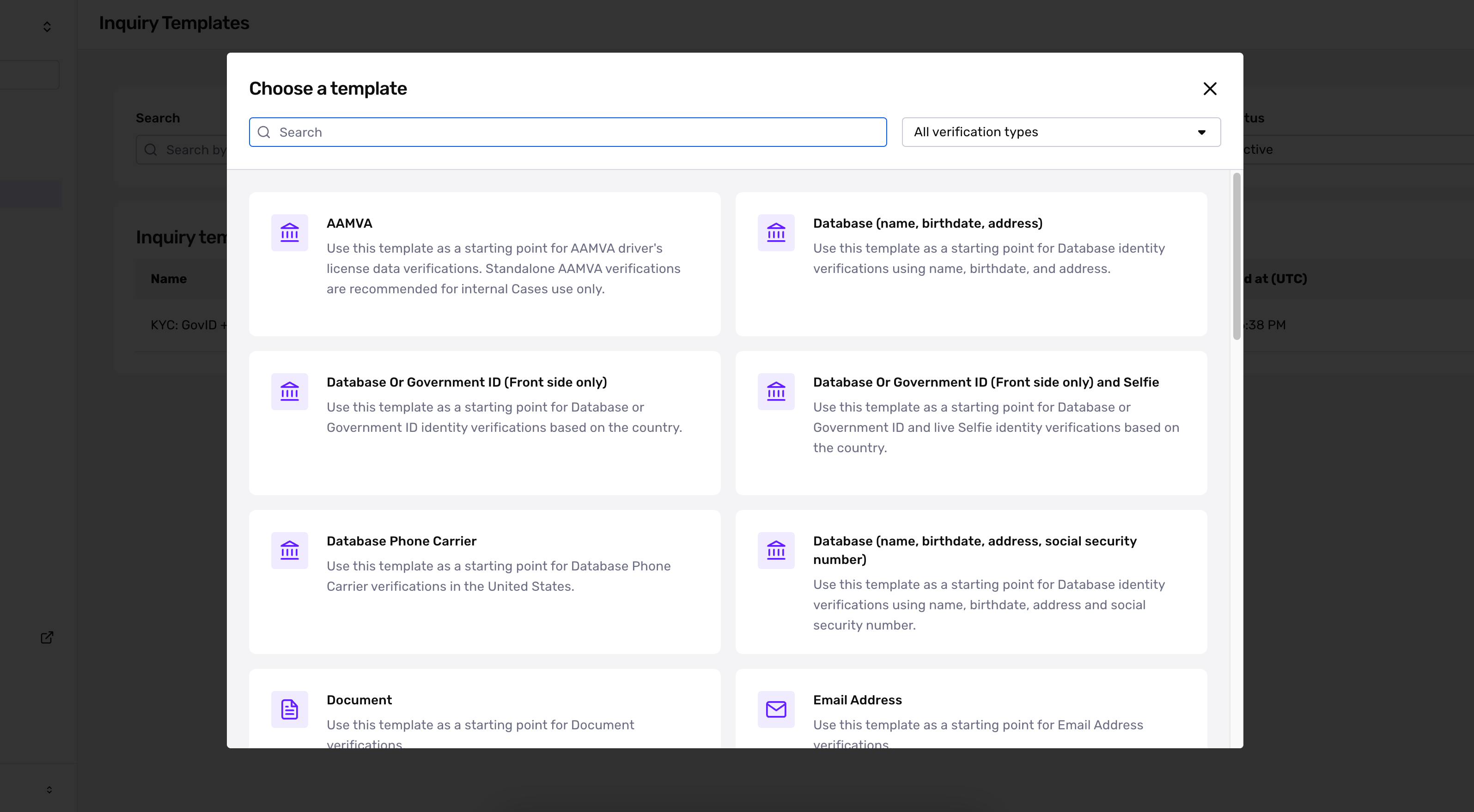Click the external link icon in sidebar
The width and height of the screenshot is (1474, 812).
47,637
